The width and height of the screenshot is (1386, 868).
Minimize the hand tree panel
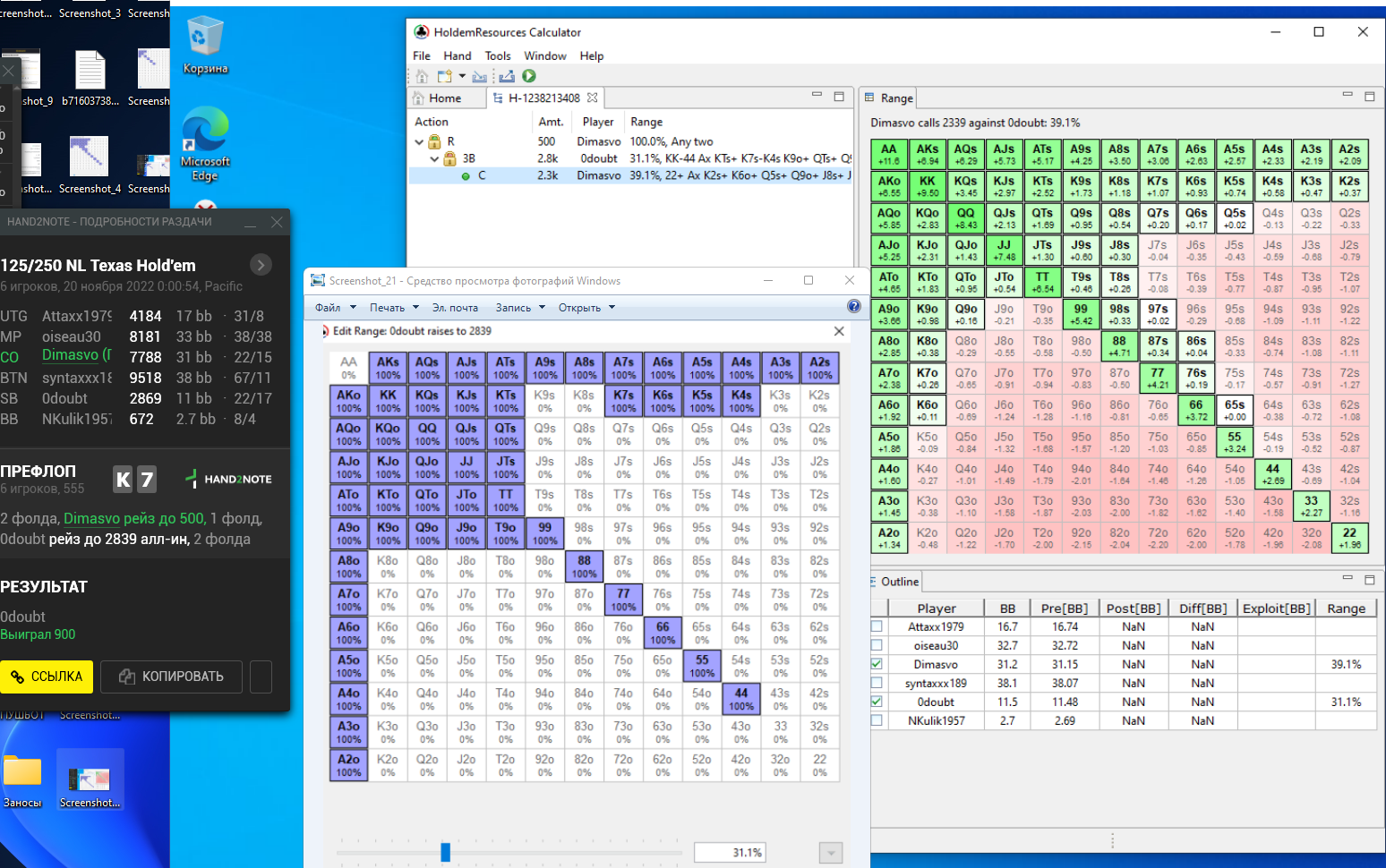[x=817, y=95]
